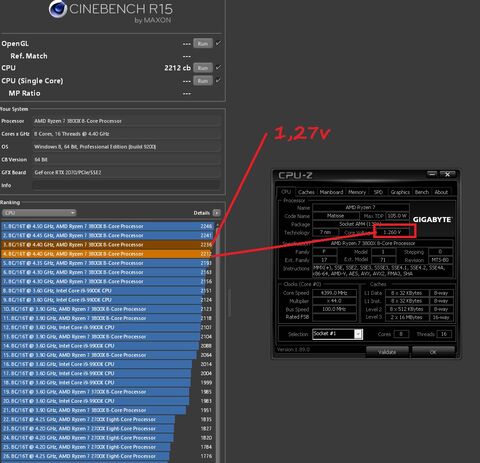The height and width of the screenshot is (463, 480).
Task: Open the Graphics tab in CPU-Z
Action: click(x=400, y=192)
